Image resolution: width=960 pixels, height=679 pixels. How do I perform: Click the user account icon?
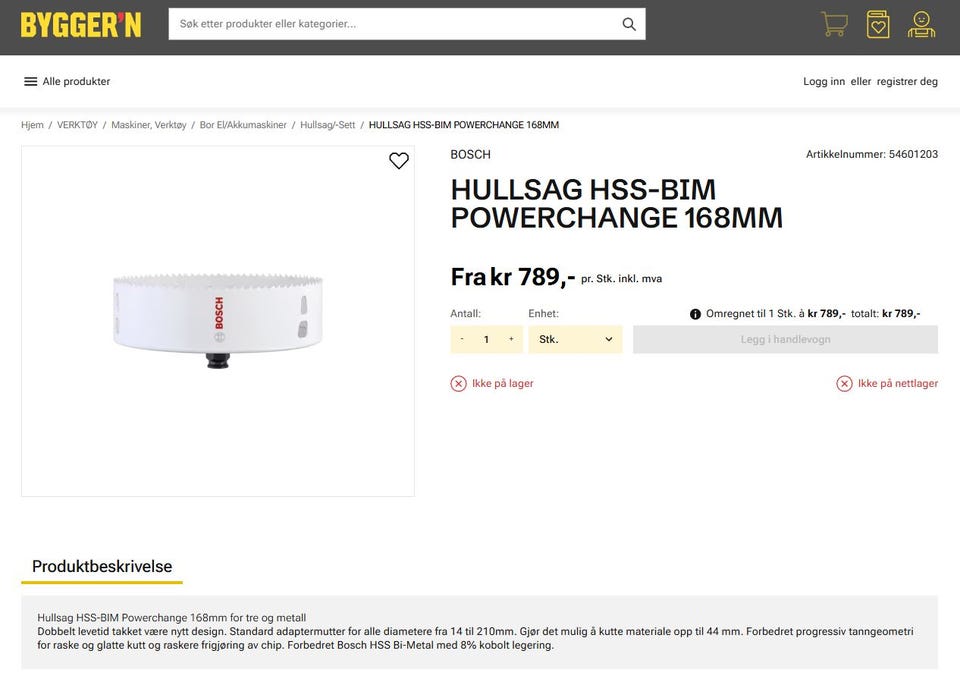click(x=921, y=24)
